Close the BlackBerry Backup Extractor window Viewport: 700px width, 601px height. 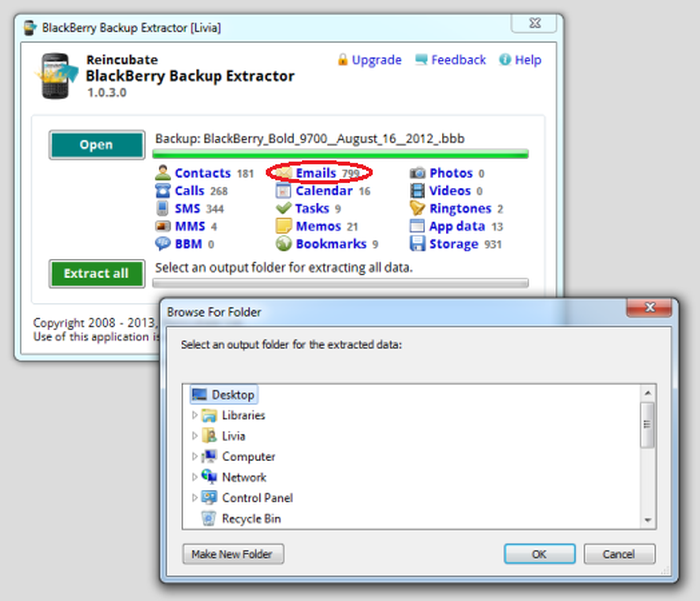point(534,23)
